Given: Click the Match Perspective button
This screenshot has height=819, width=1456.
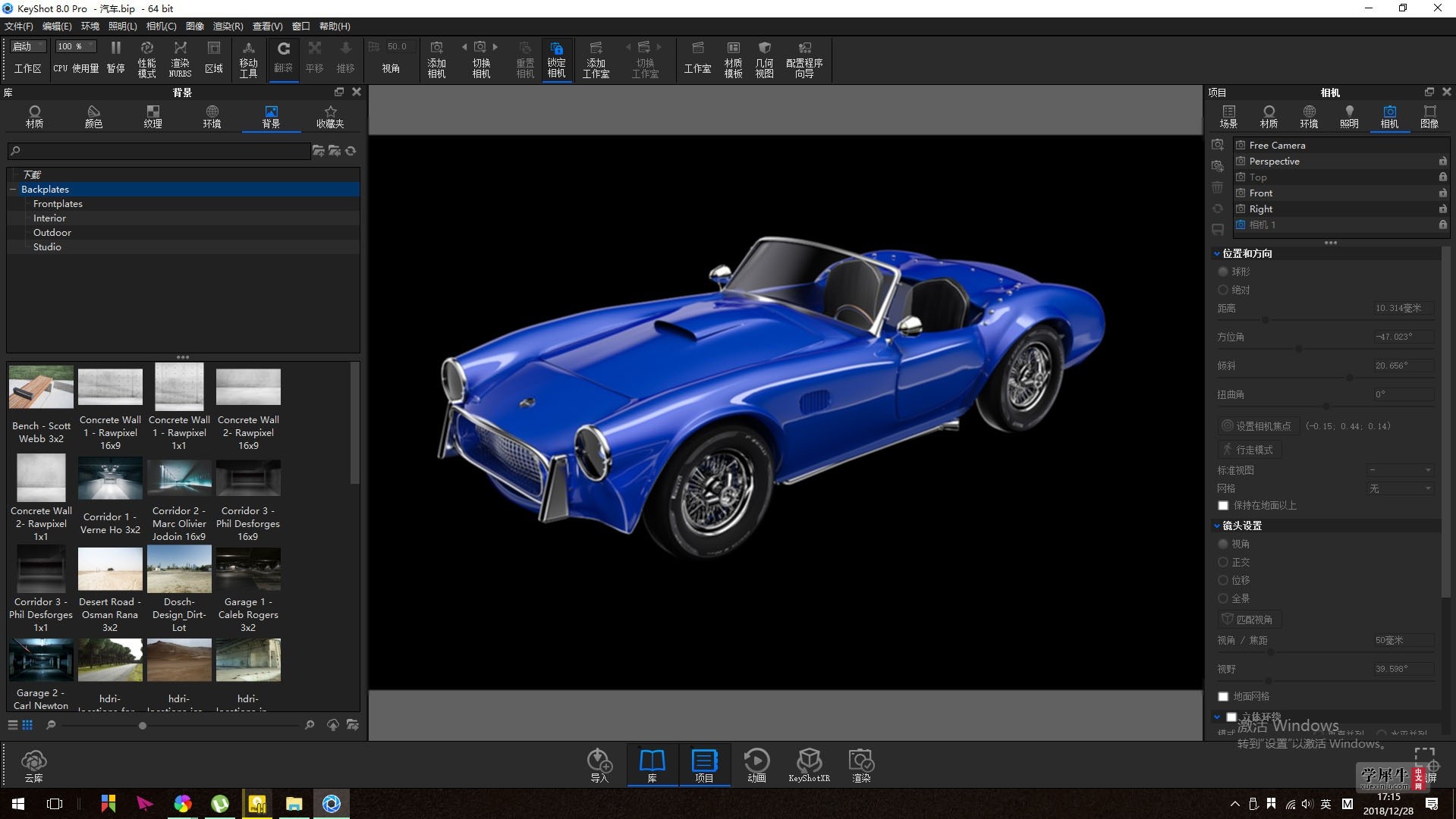Looking at the screenshot, I should (1249, 620).
